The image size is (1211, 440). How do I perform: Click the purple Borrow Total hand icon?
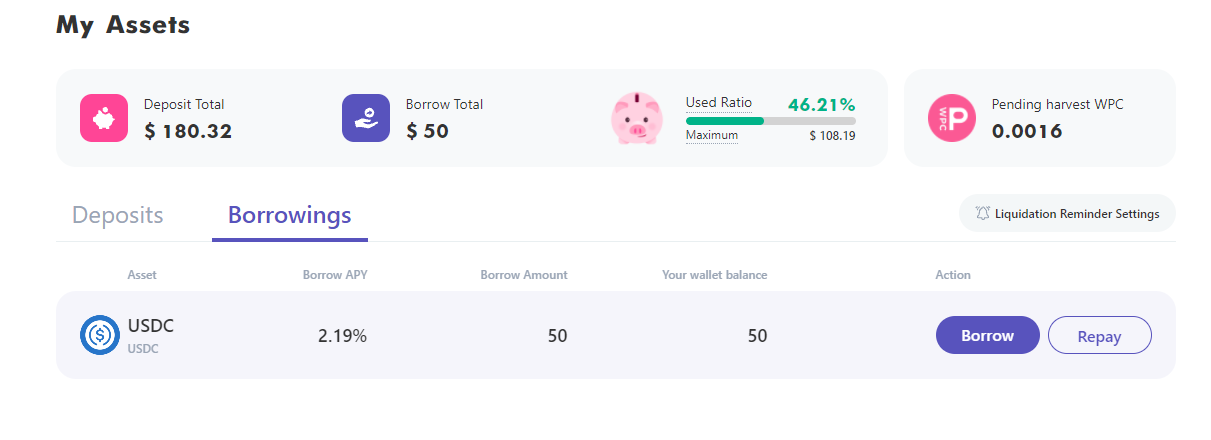(x=366, y=118)
